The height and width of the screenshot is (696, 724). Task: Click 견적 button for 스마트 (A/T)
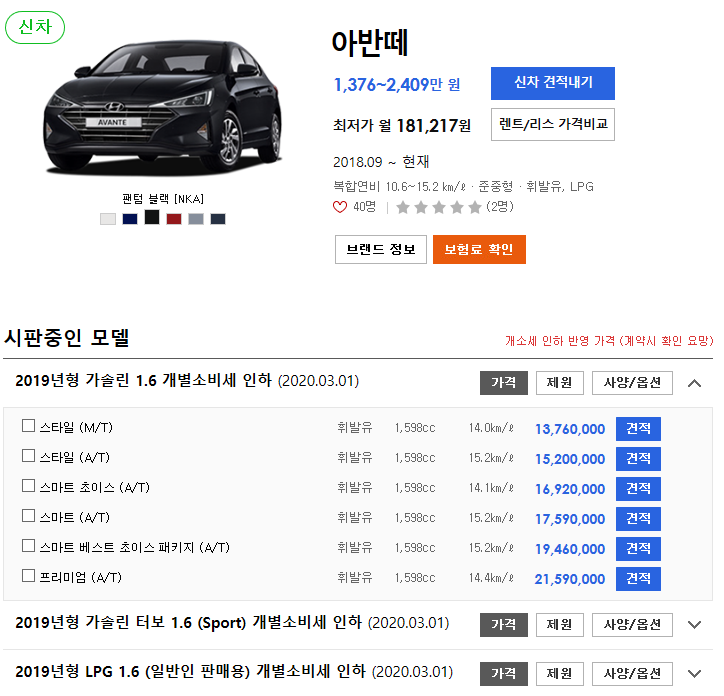coord(638,519)
